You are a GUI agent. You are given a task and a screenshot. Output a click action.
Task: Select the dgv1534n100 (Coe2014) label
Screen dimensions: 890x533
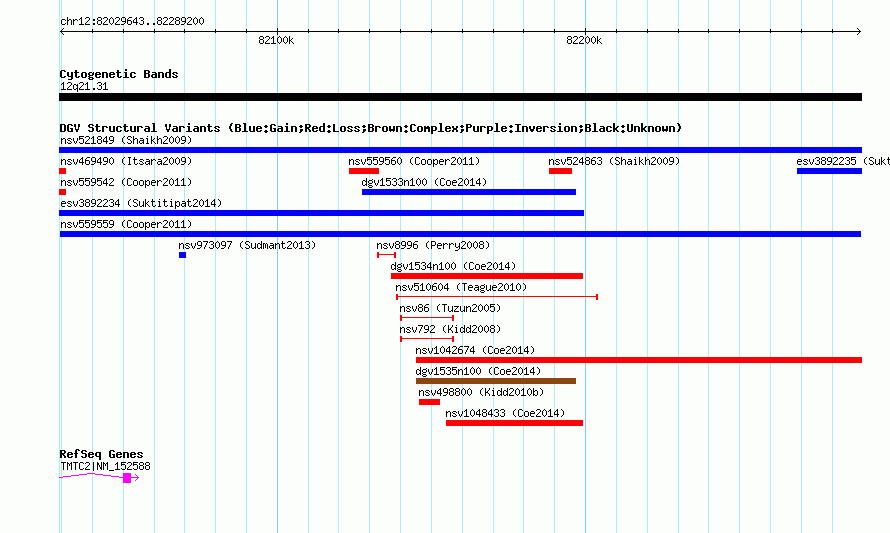click(x=453, y=266)
